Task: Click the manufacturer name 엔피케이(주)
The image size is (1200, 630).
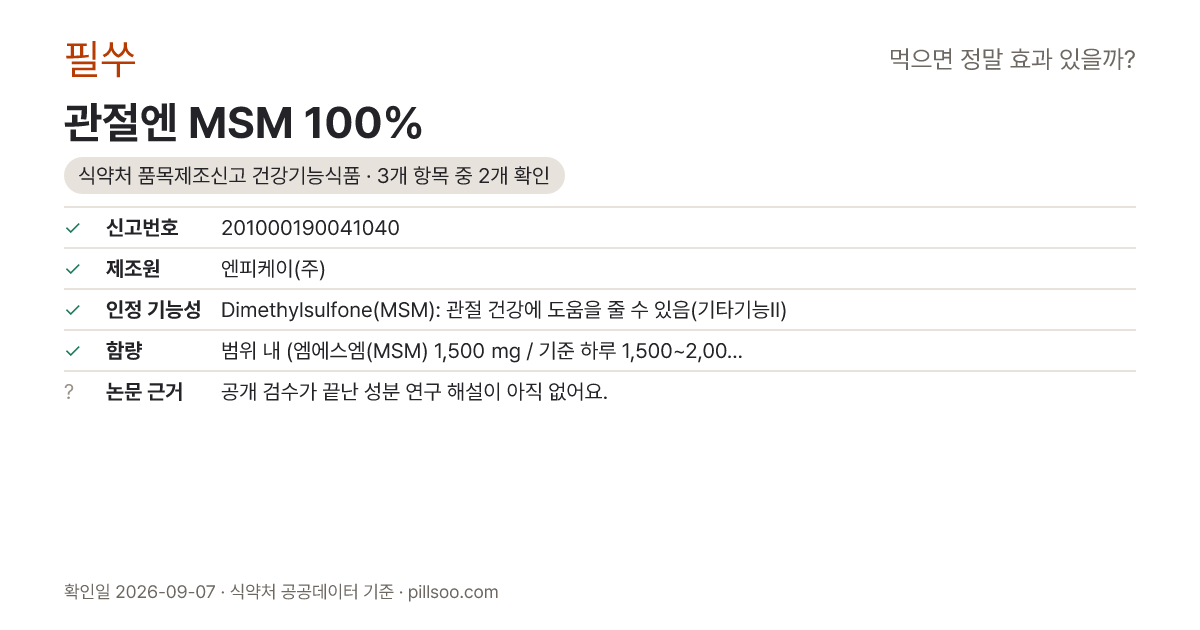Action: pos(273,269)
